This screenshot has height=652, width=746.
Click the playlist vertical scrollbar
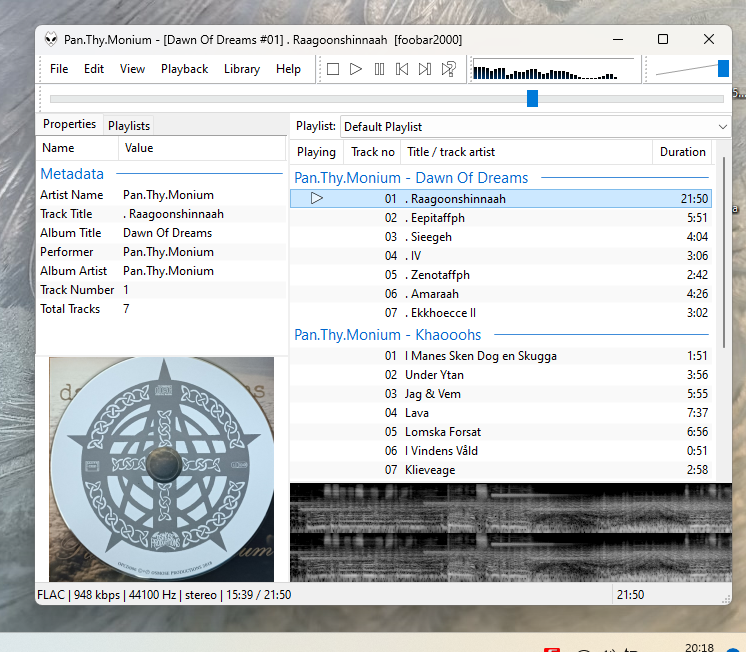click(724, 252)
